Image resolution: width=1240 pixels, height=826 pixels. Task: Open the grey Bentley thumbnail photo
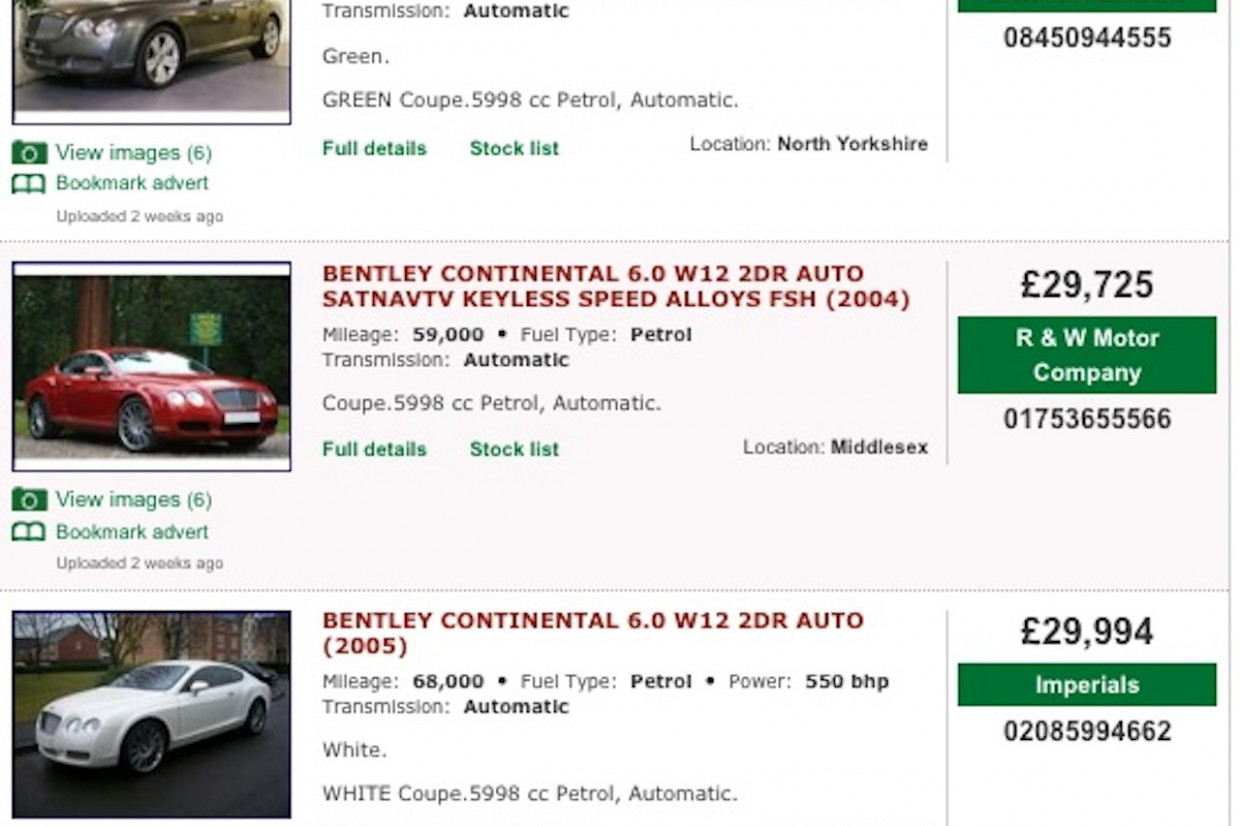click(152, 58)
